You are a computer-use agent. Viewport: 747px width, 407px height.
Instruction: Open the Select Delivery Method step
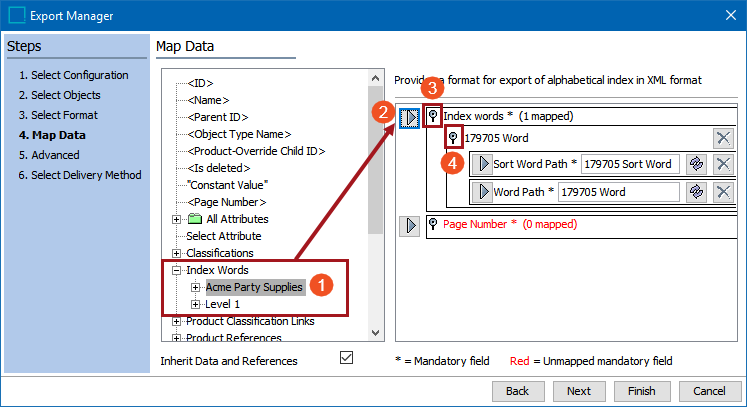(x=80, y=175)
